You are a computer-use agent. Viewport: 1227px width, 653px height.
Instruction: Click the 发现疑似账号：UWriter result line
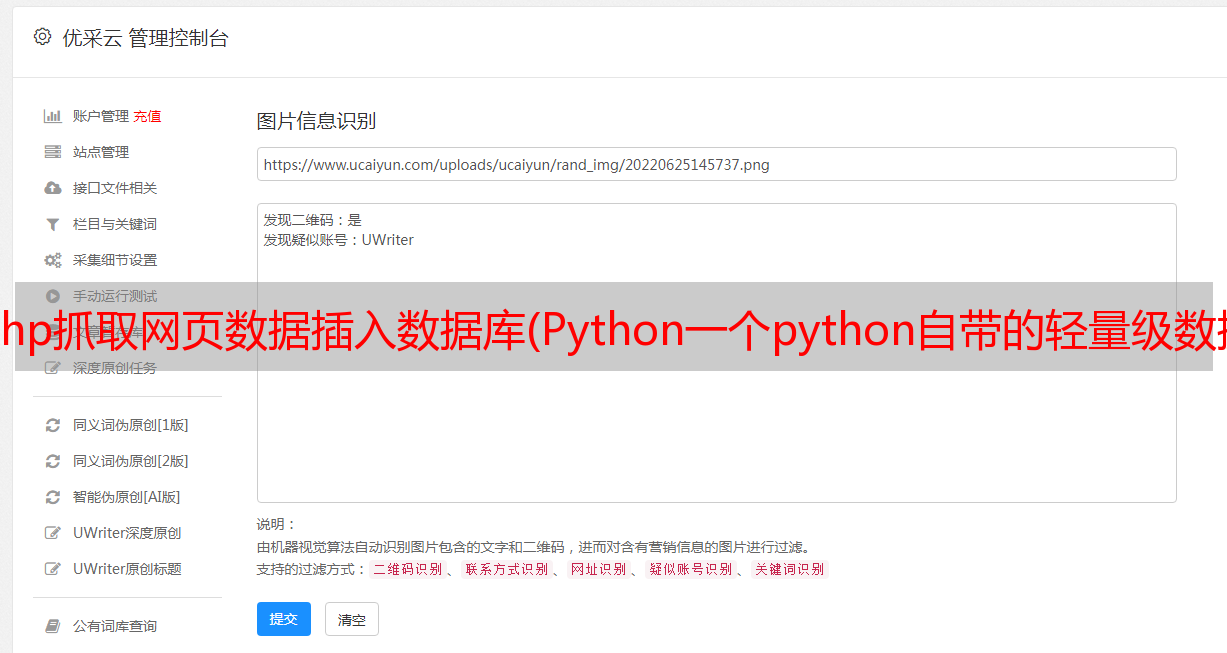pos(339,240)
